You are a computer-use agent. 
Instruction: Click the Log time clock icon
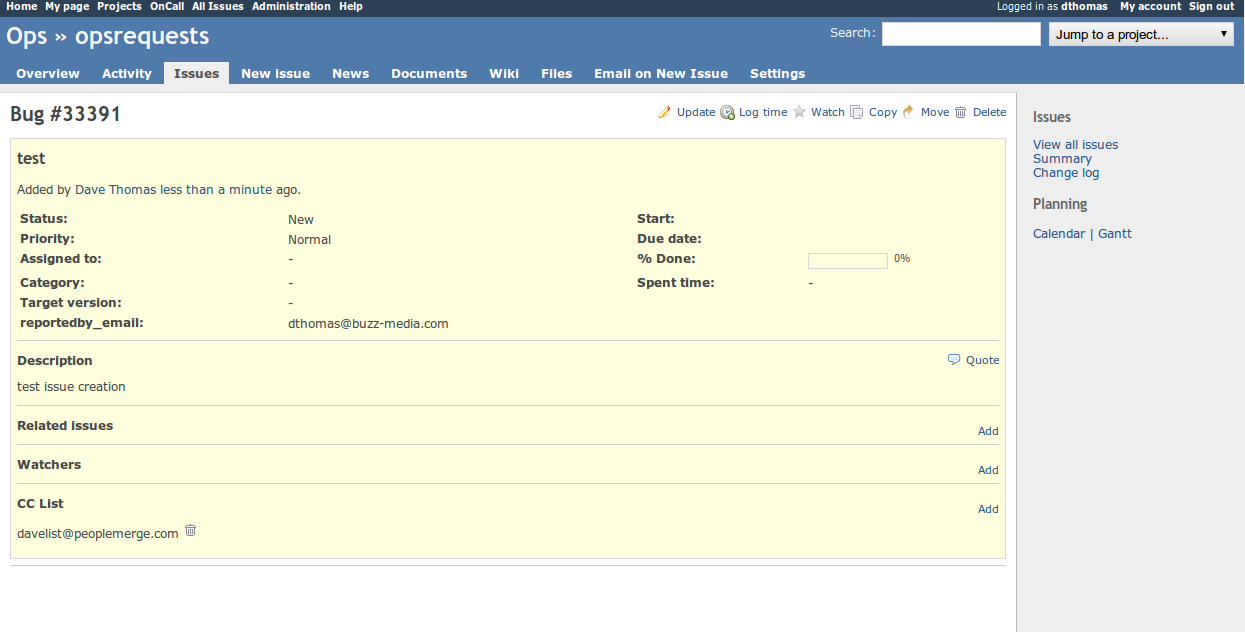[727, 112]
